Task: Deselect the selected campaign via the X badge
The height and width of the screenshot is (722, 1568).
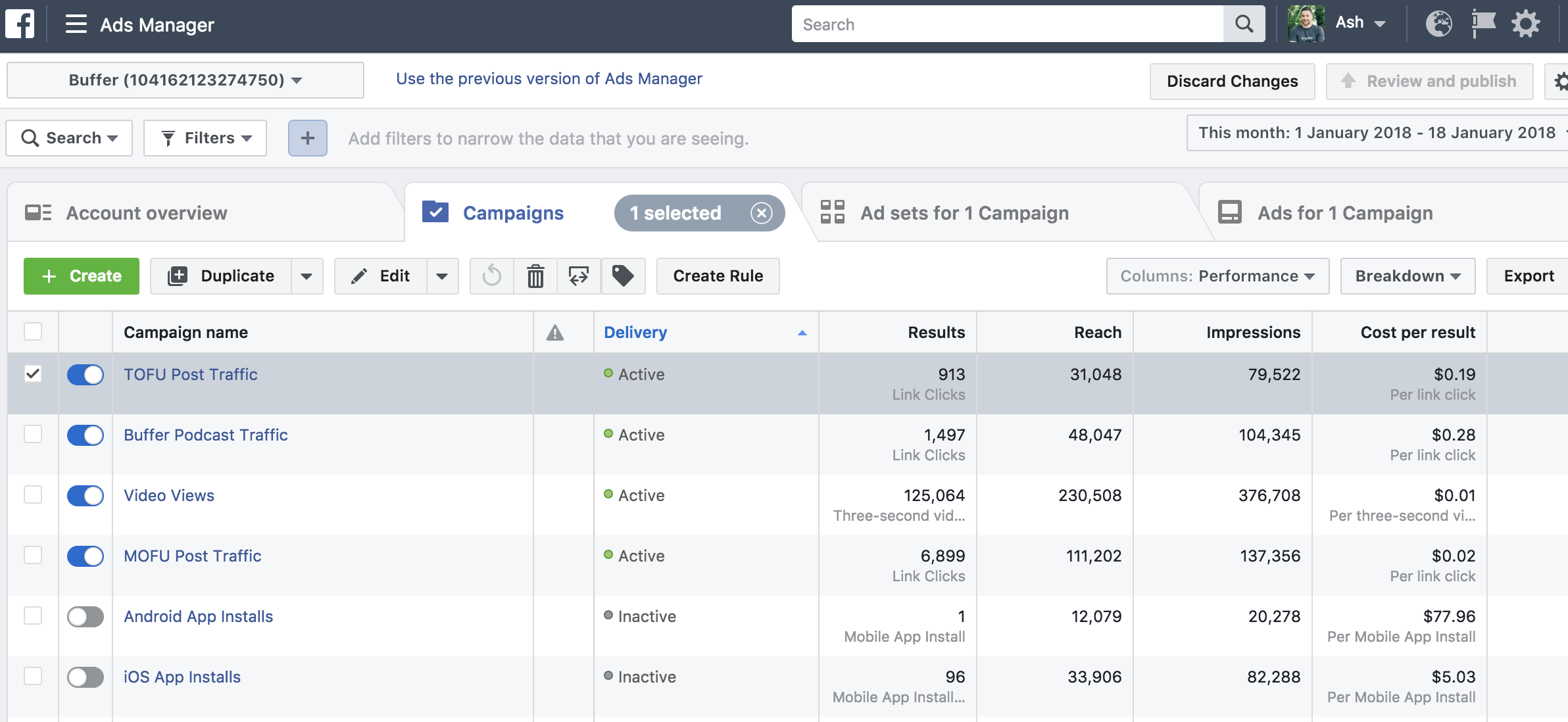Action: (x=762, y=212)
